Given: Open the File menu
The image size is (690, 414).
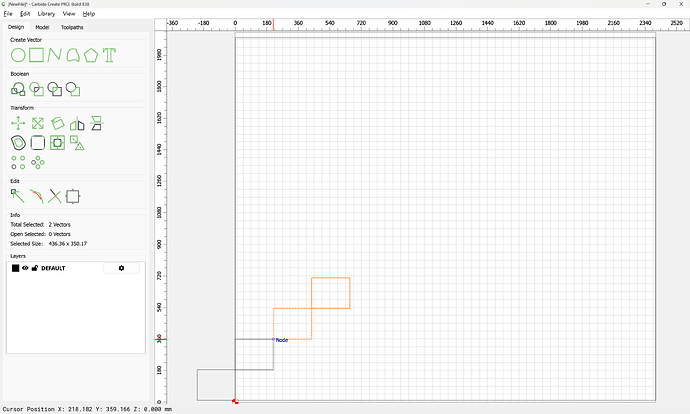Looking at the screenshot, I should (8, 14).
